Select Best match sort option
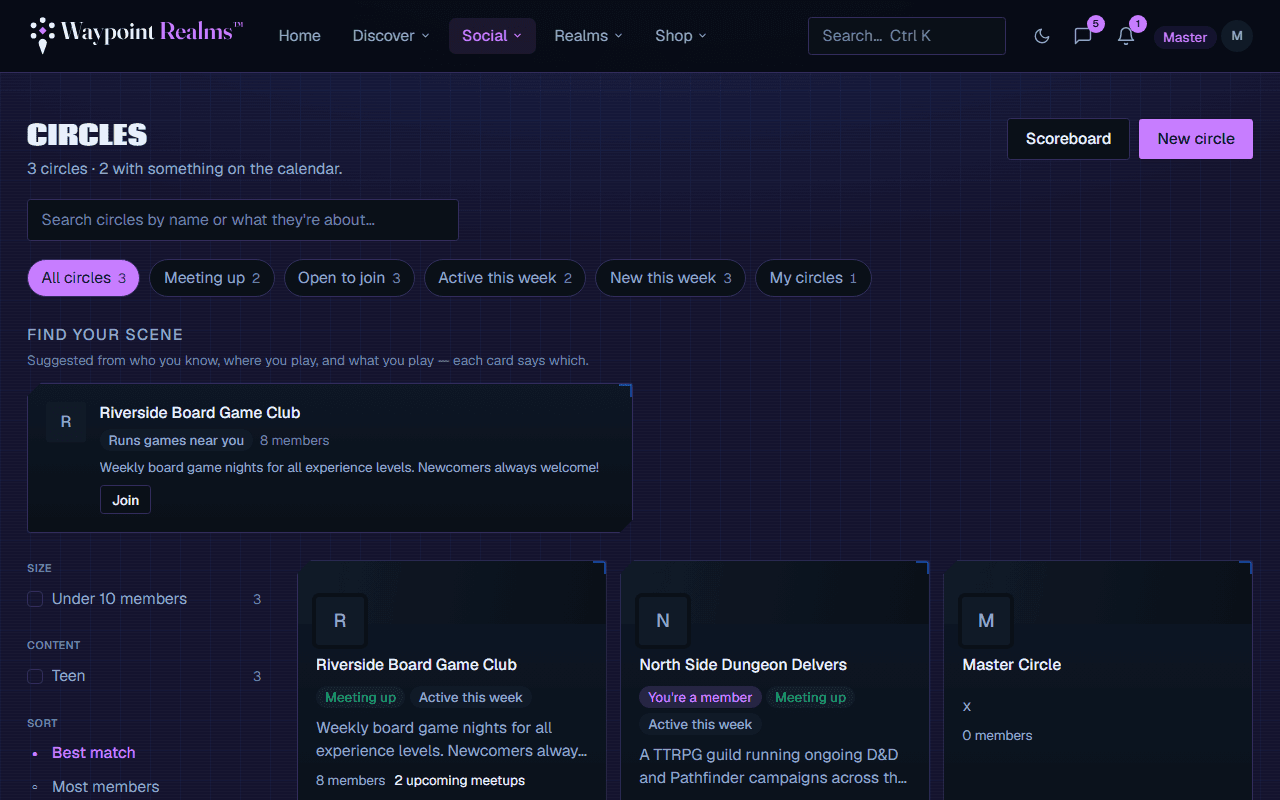Image resolution: width=1280 pixels, height=800 pixels. (x=93, y=753)
